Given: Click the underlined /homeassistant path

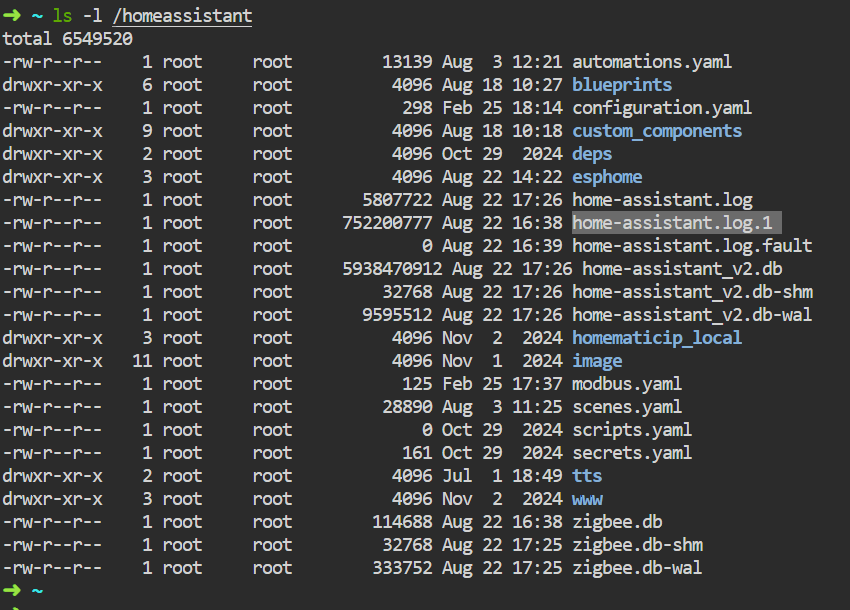Looking at the screenshot, I should (x=182, y=16).
